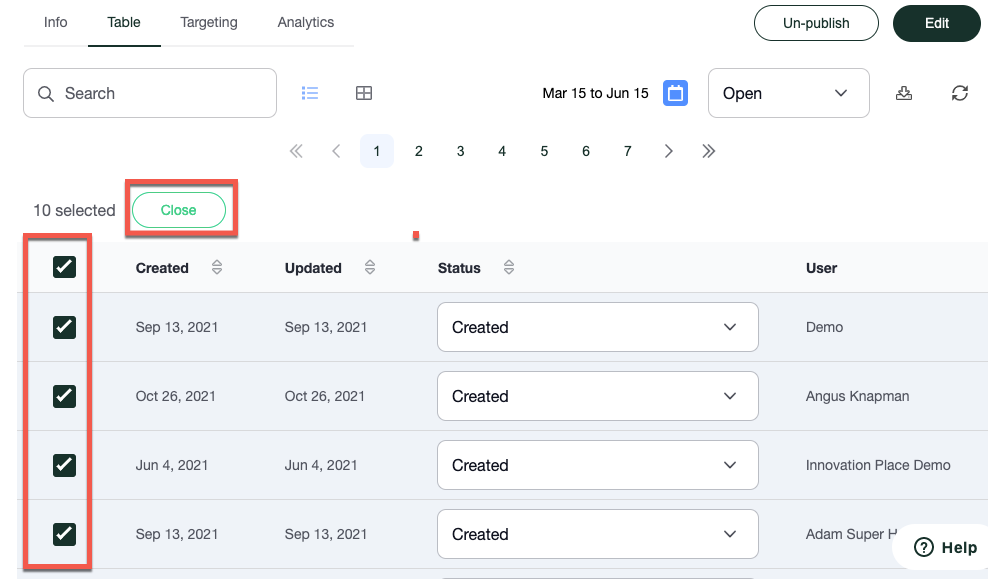The height and width of the screenshot is (579, 999).
Task: Uncheck the Adam Super row checkbox
Action: coord(64,534)
